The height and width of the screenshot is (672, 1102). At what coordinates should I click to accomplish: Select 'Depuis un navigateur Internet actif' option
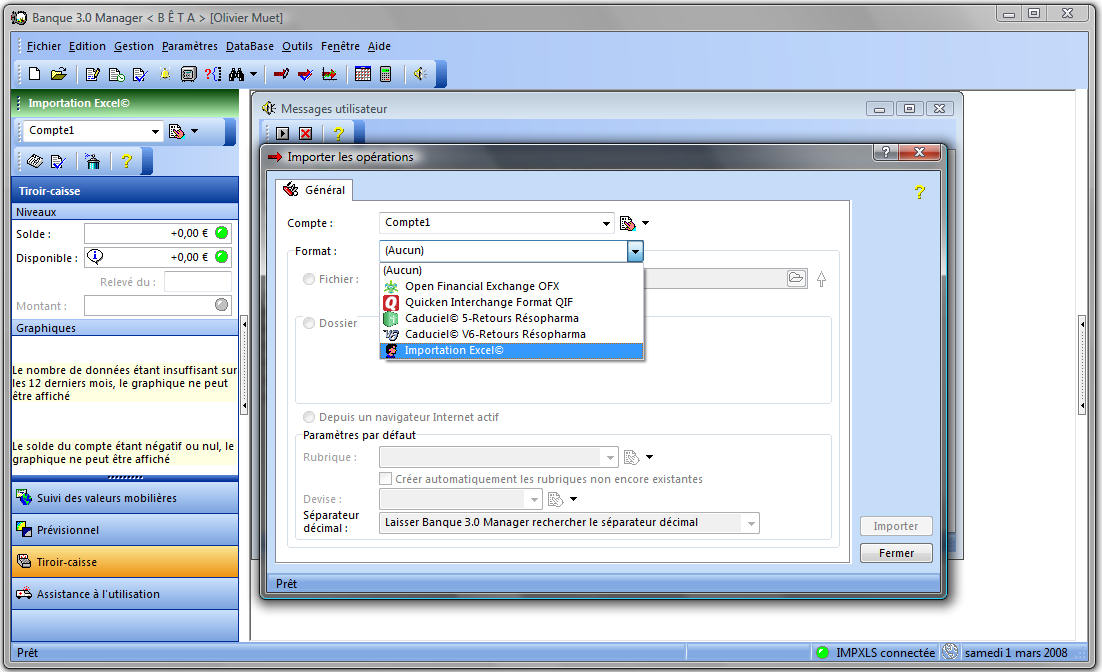point(309,417)
